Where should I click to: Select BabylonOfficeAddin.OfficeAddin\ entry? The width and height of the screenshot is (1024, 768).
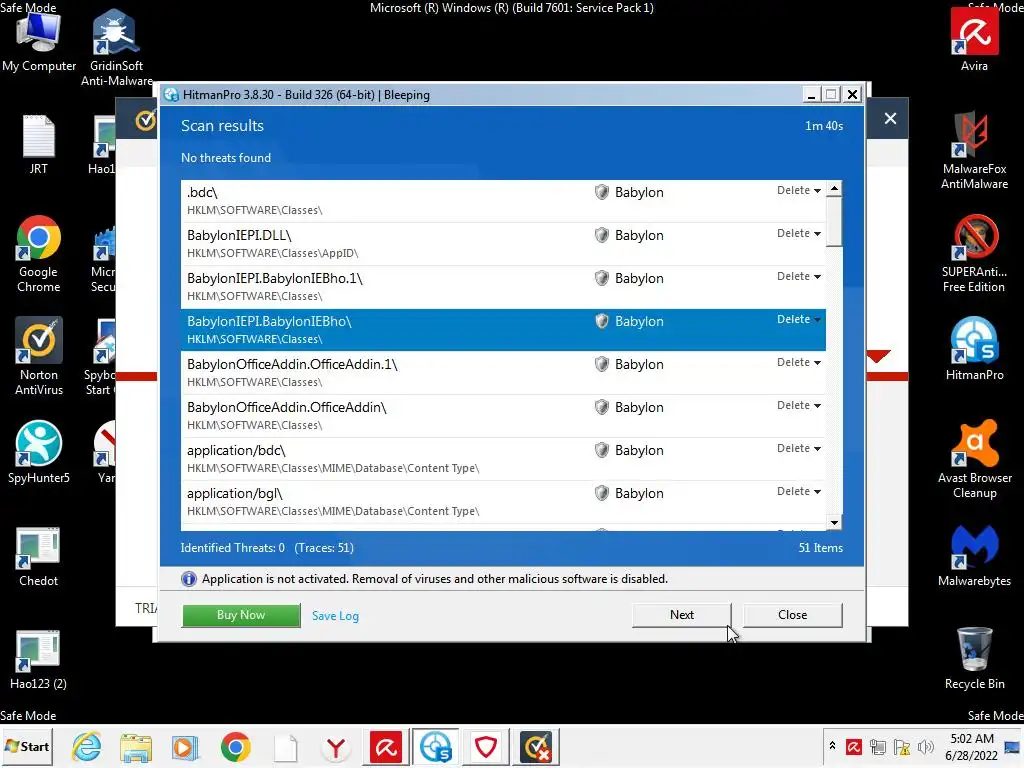[503, 416]
